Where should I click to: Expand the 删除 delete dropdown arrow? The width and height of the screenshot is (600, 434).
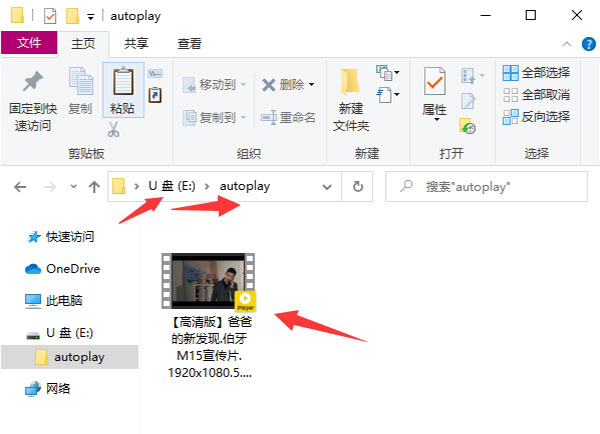(x=311, y=84)
